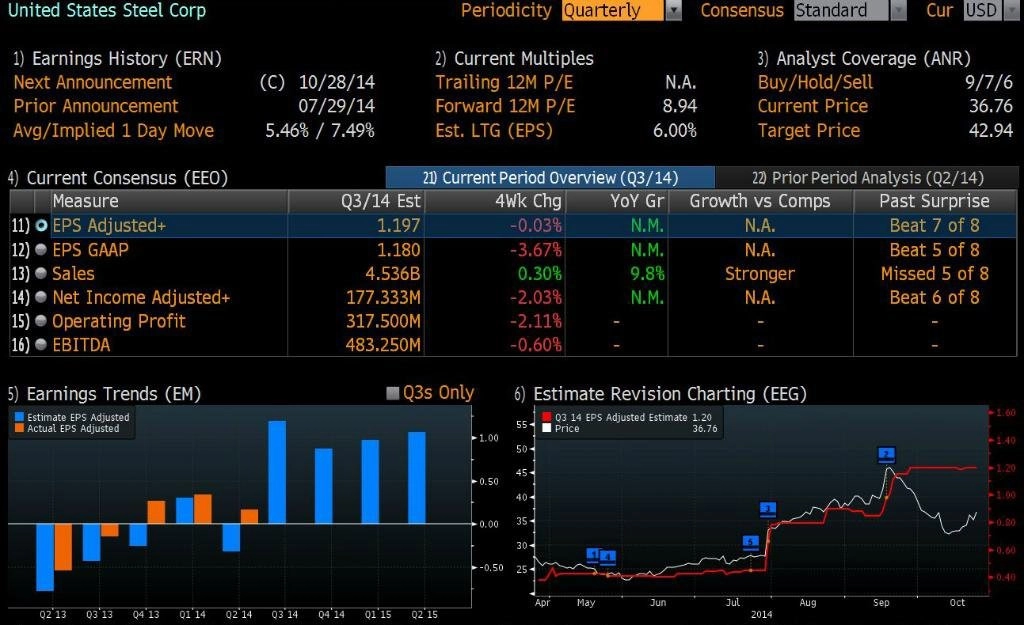This screenshot has width=1024, height=625.
Task: Click the Prior Announcement date 07/29/14
Action: pyautogui.click(x=337, y=106)
